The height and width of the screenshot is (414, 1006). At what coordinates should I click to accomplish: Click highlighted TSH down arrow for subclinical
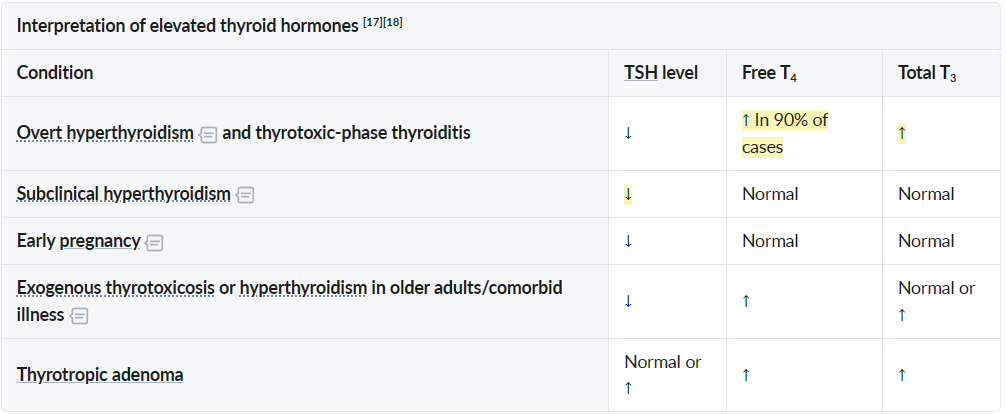pyautogui.click(x=628, y=194)
